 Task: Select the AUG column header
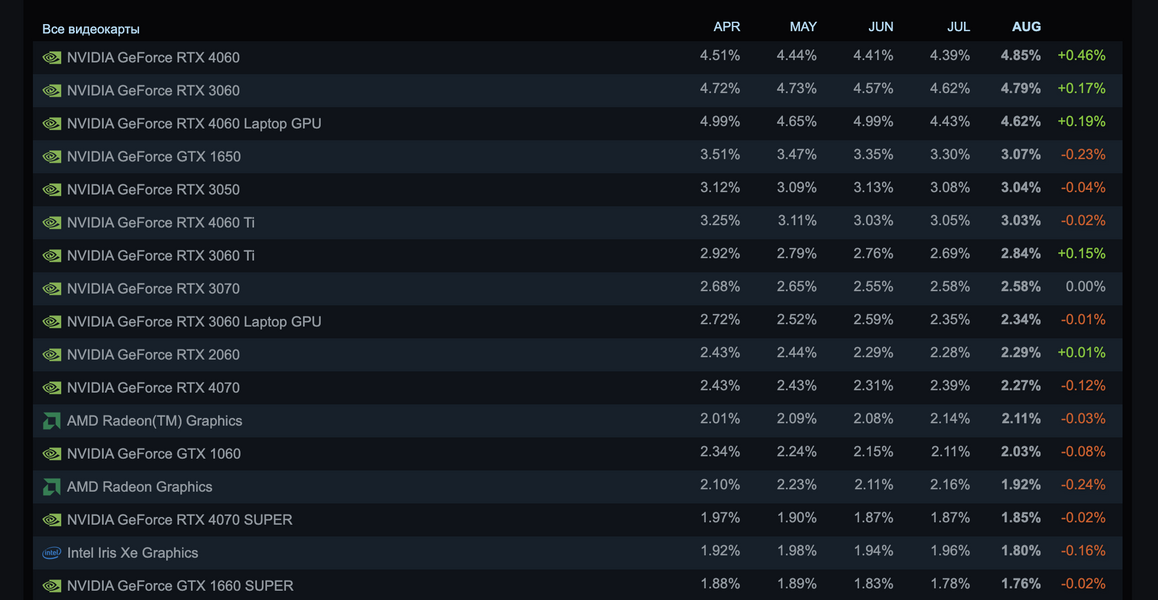click(1026, 27)
